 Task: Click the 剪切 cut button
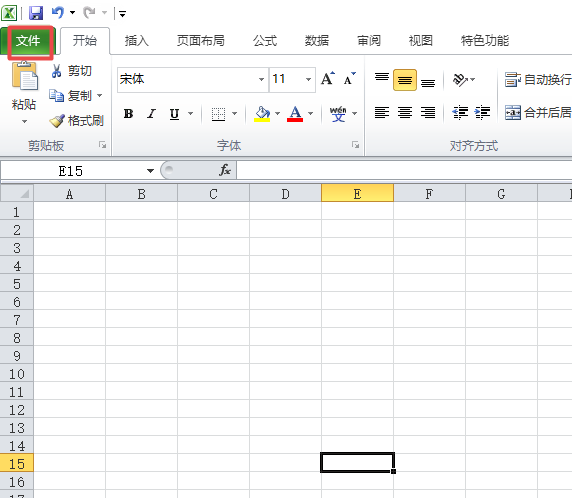pyautogui.click(x=71, y=71)
